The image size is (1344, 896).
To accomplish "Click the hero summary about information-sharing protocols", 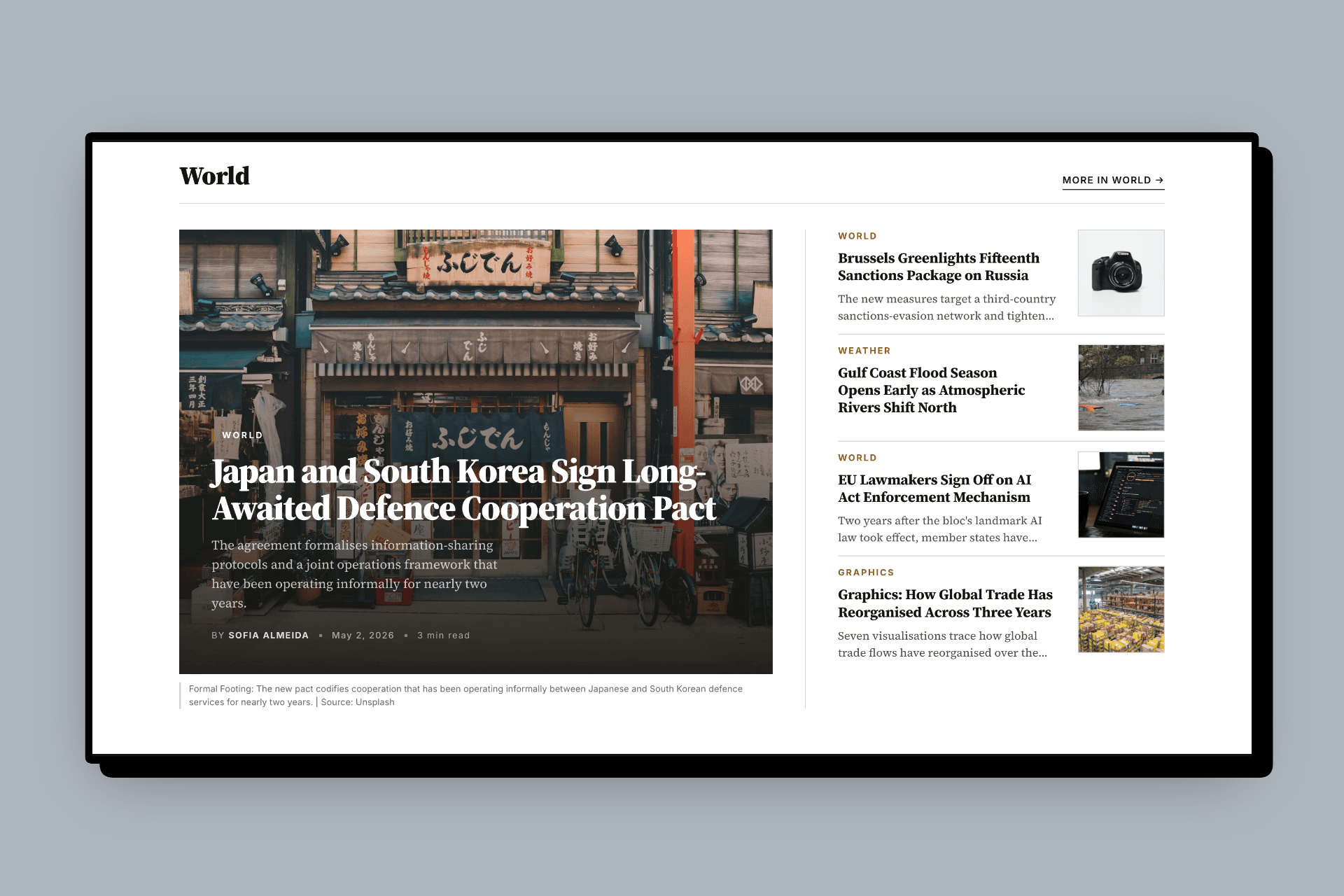I will (355, 574).
